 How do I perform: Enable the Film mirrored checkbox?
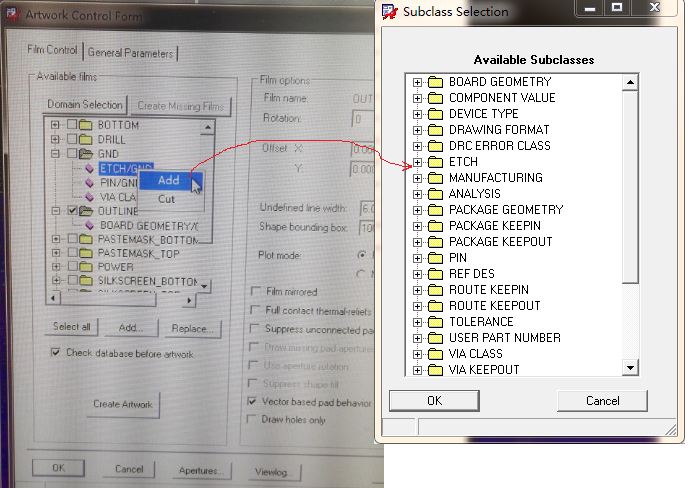pos(254,292)
